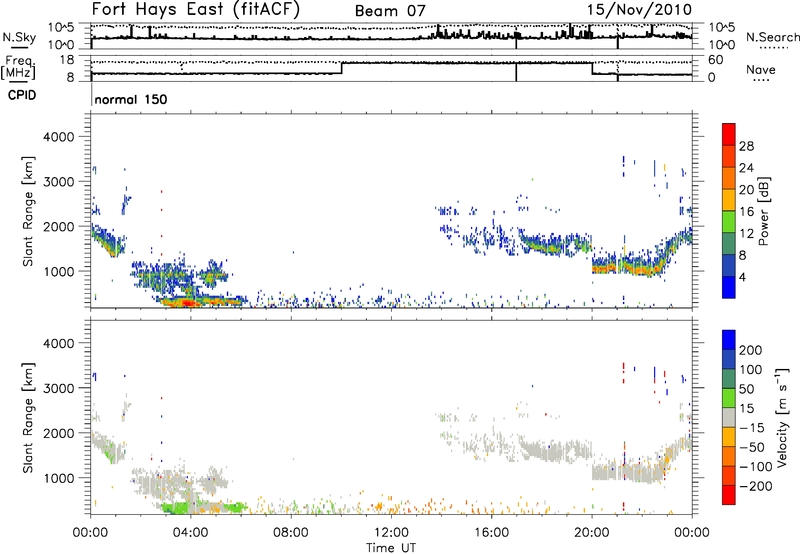Click the 200 label on Velocity colorbar
Viewport: 800px width, 554px height.
(751, 350)
